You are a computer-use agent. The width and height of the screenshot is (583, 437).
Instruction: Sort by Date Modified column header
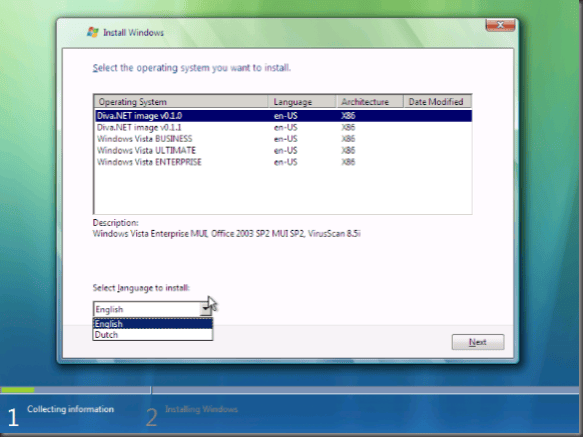click(437, 102)
